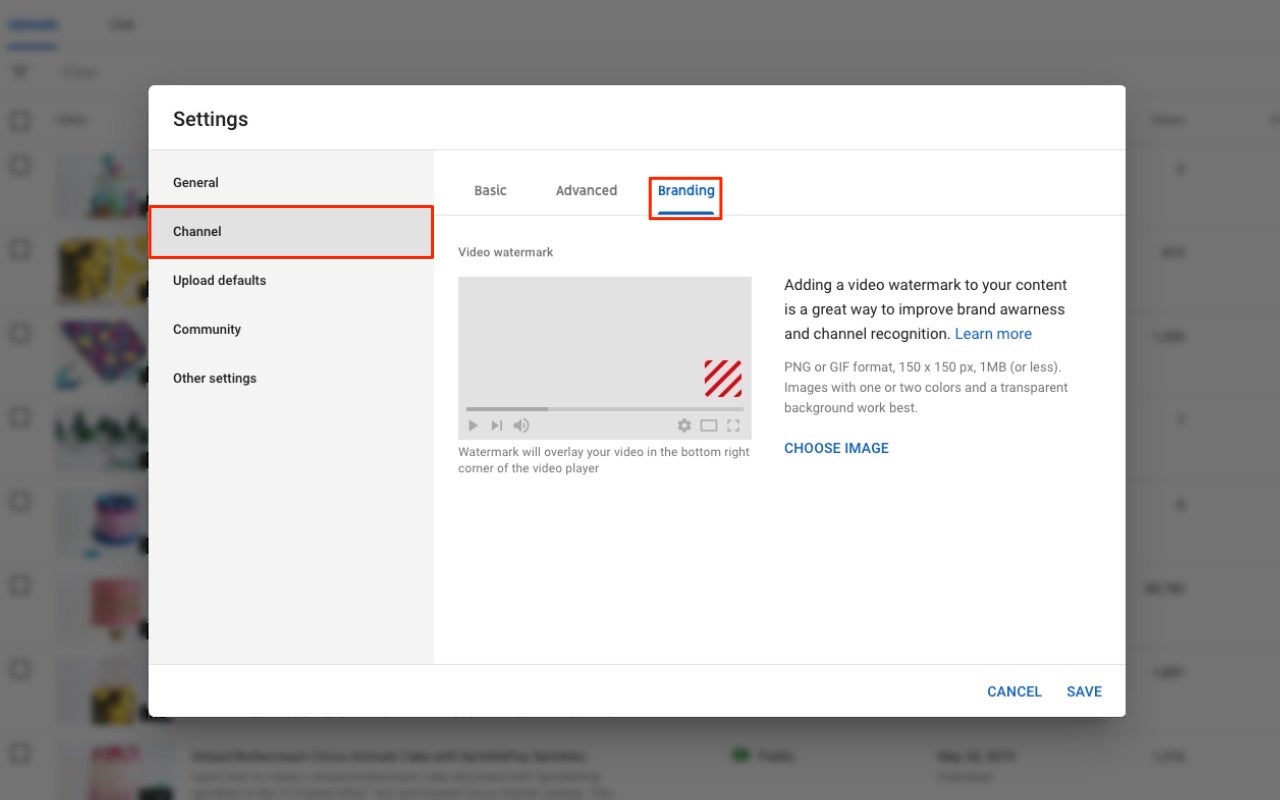Open the Learn more link about watermarks
The width and height of the screenshot is (1280, 800).
click(x=993, y=333)
